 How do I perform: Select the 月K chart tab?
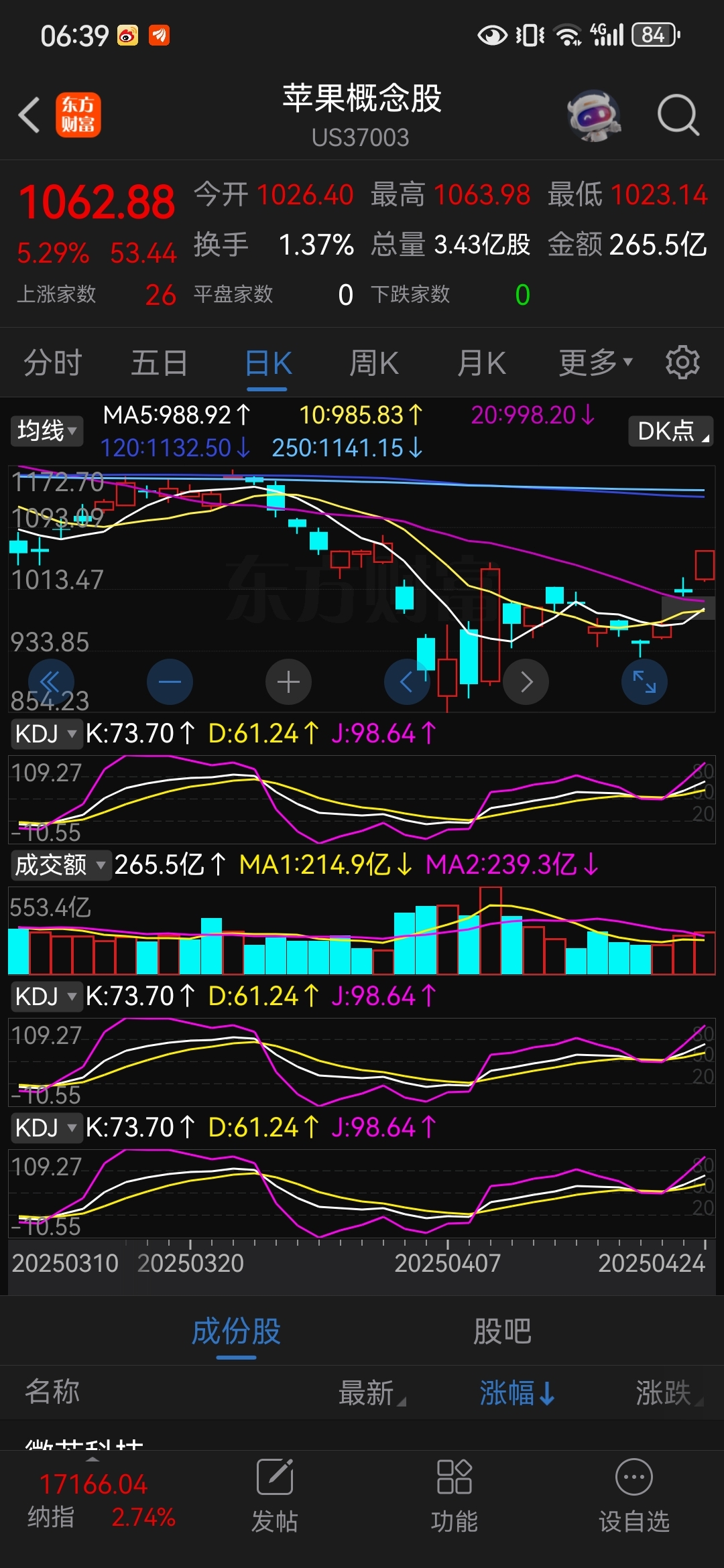481,363
